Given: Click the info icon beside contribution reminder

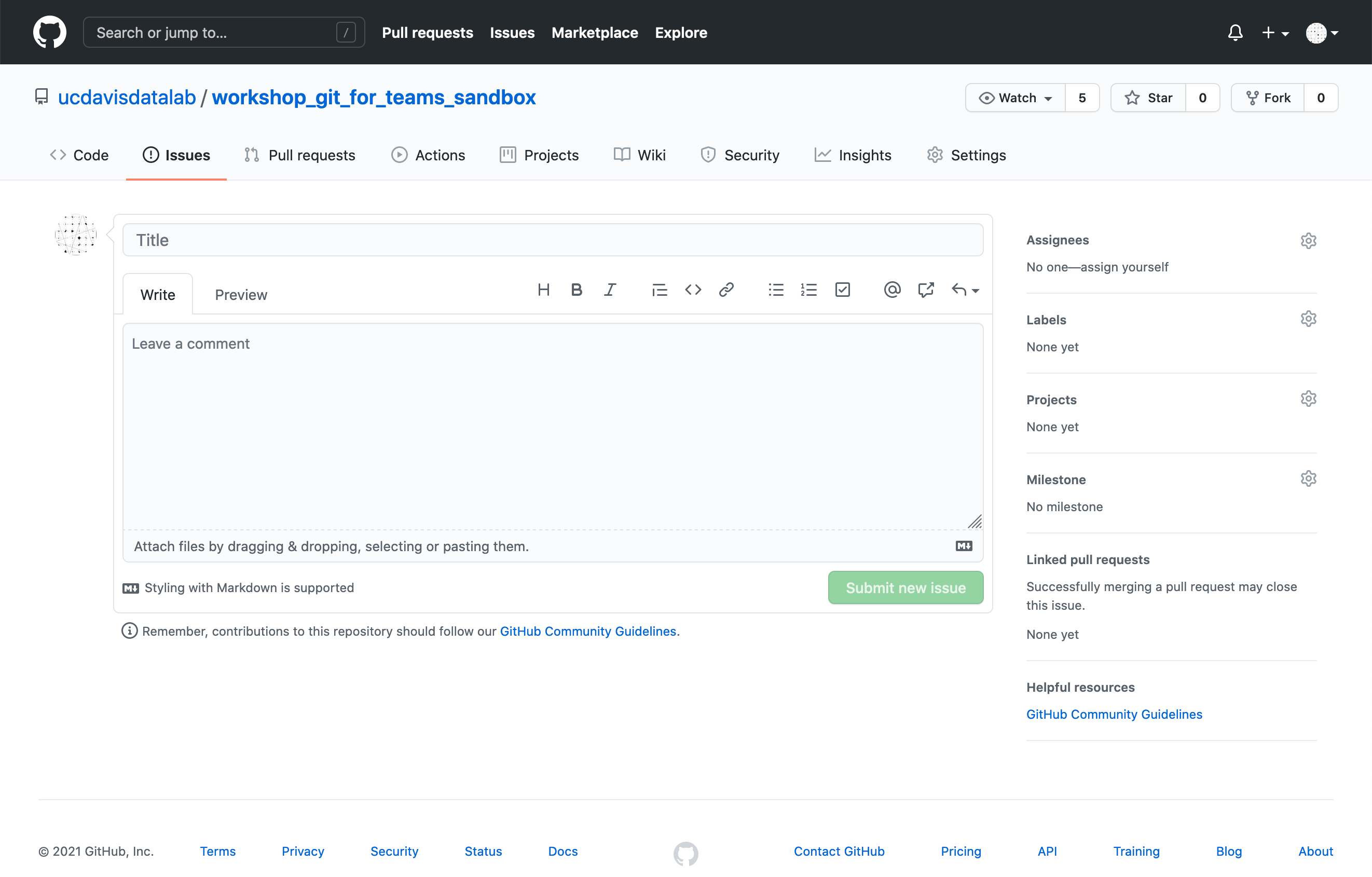Looking at the screenshot, I should (x=129, y=631).
